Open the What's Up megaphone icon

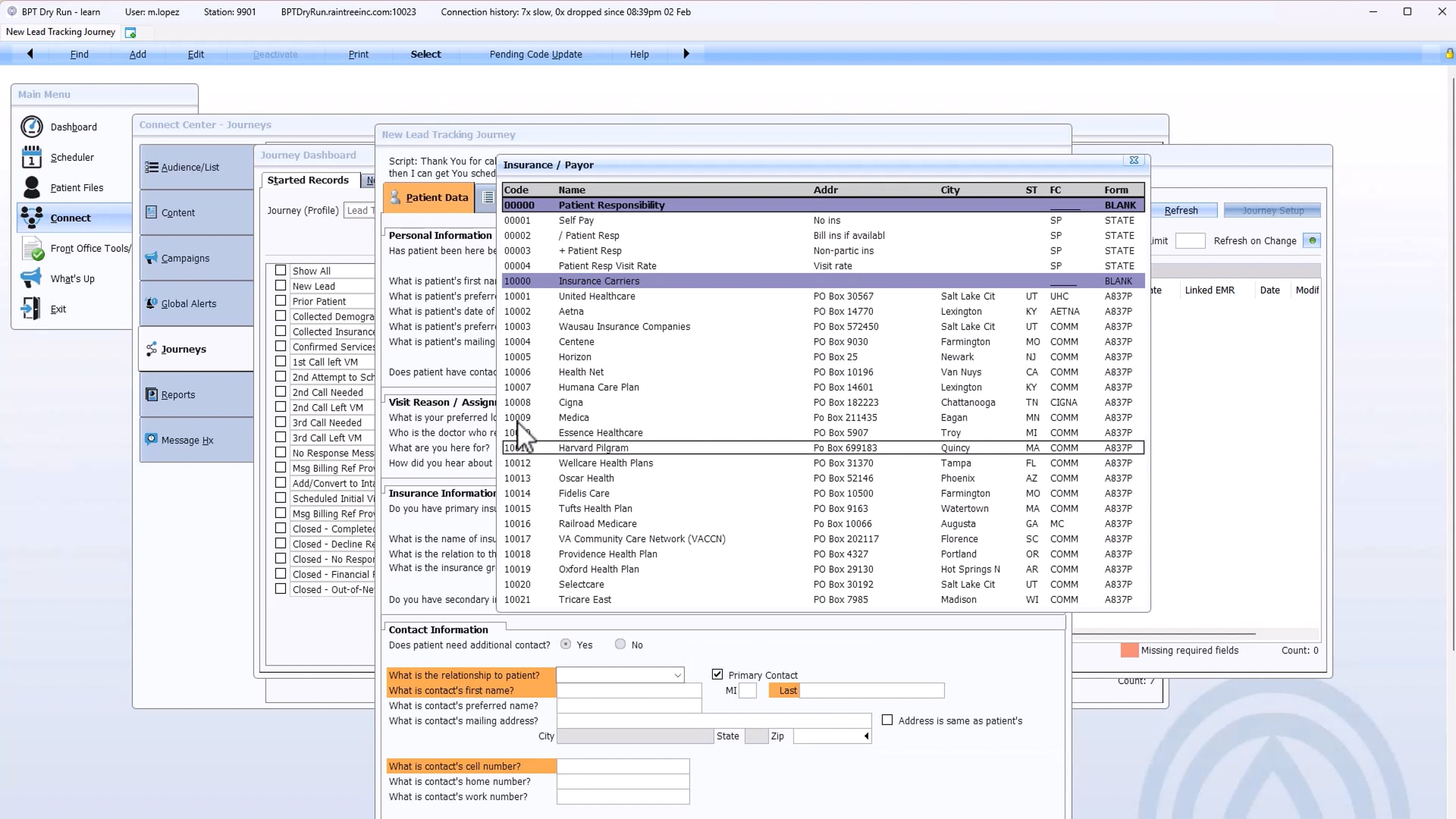[x=31, y=278]
